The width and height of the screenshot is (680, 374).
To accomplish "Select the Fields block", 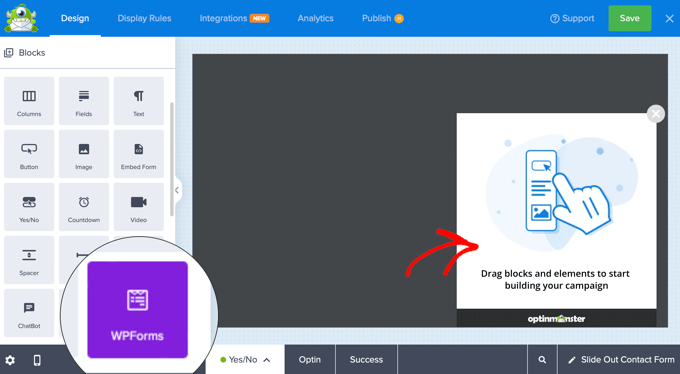I will pyautogui.click(x=84, y=101).
